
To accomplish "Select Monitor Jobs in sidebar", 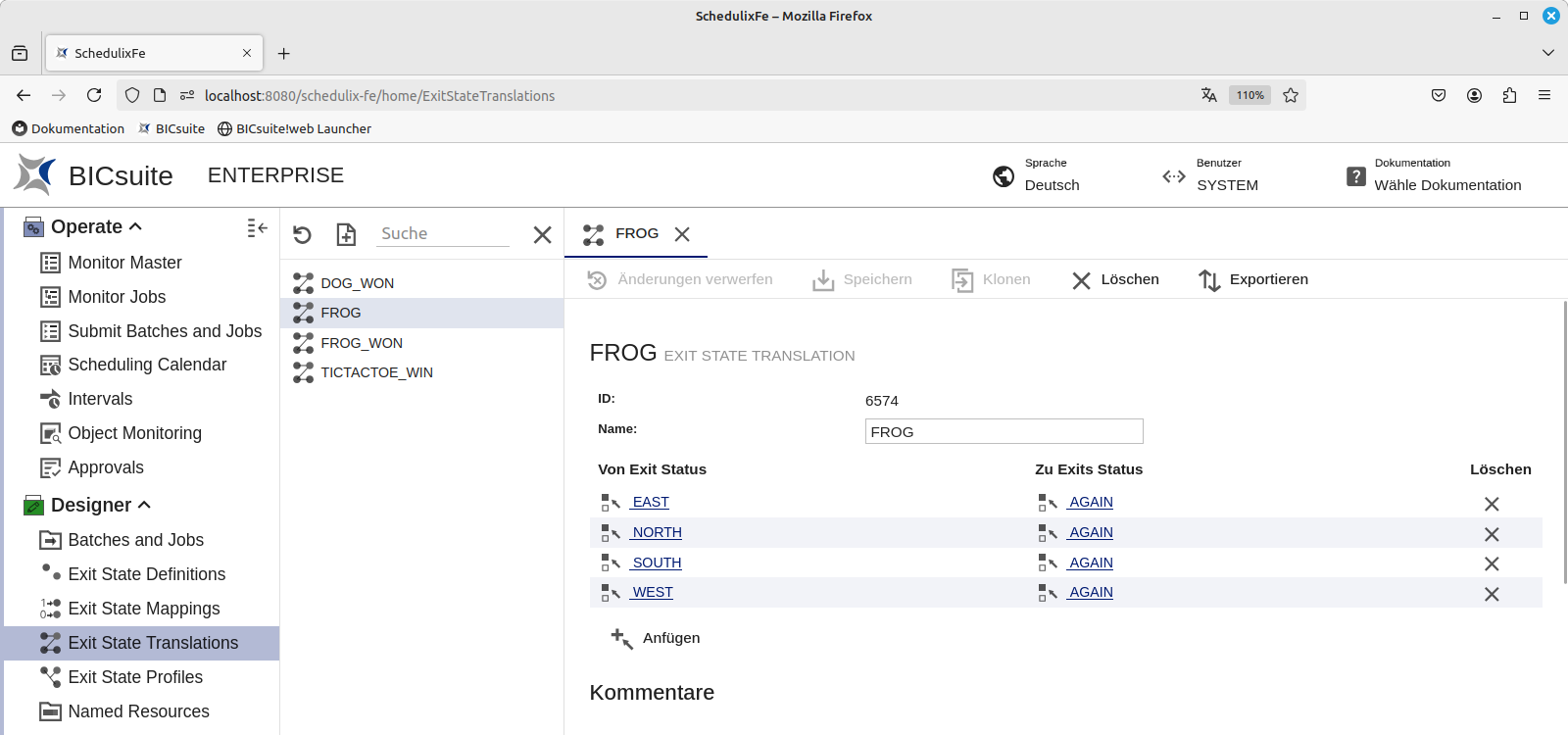I will [117, 297].
